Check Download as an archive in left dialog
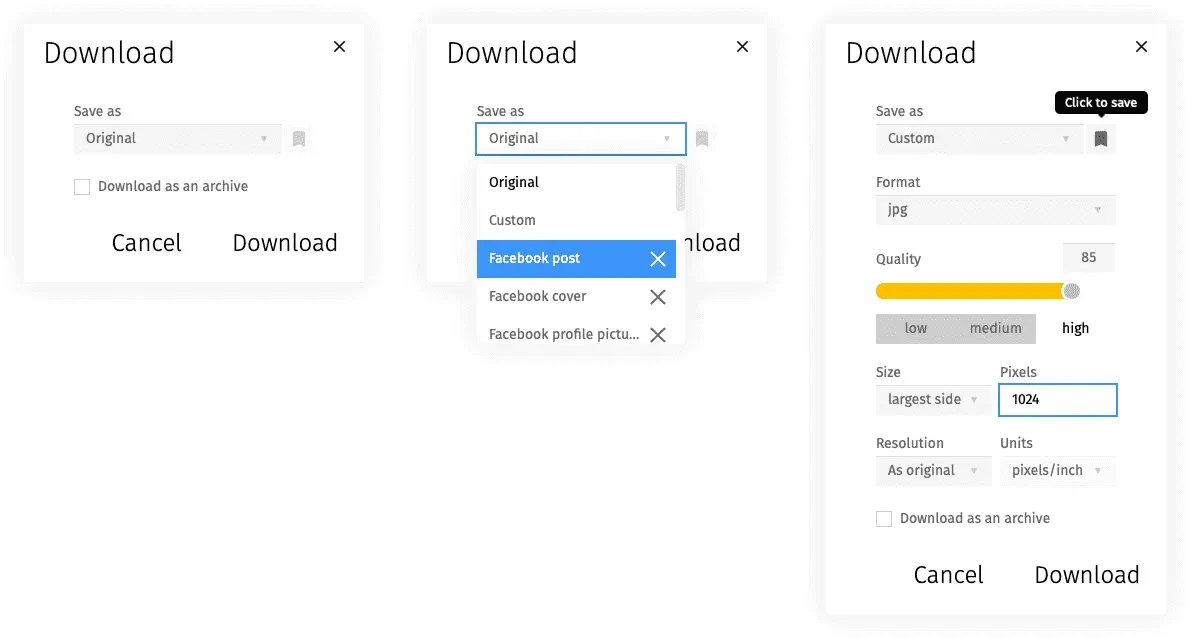Viewport: 1190px width, 638px height. point(82,187)
